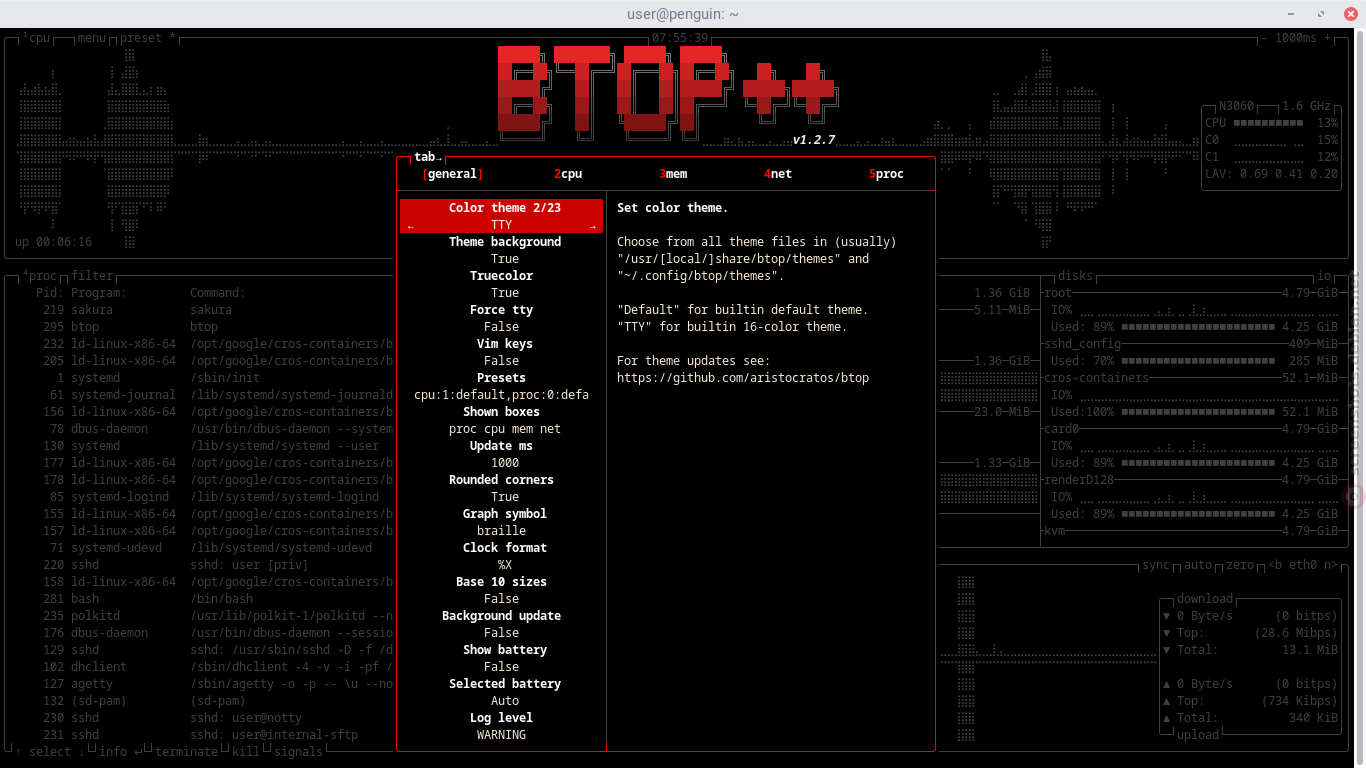Open the cpu options tab
This screenshot has width=1366, height=768.
568,174
